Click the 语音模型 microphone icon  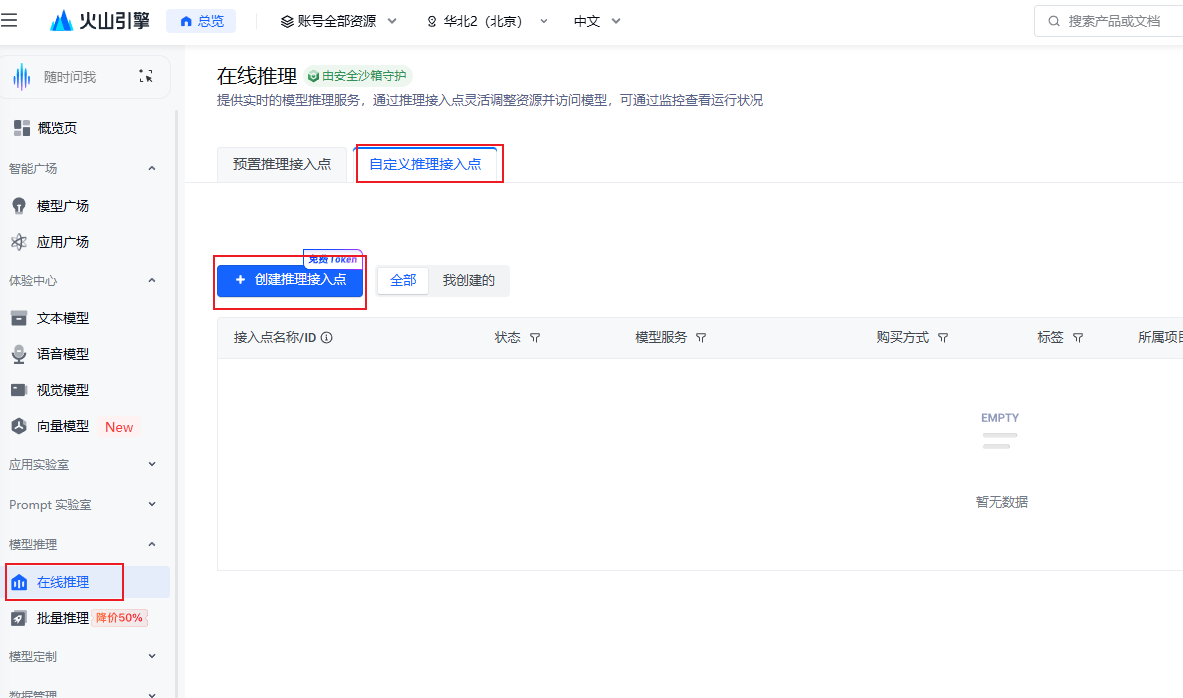coord(19,354)
